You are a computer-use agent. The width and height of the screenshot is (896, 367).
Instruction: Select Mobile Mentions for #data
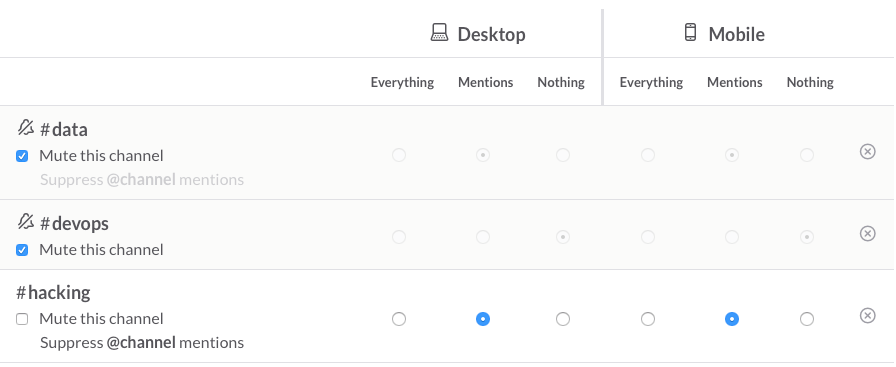731,155
